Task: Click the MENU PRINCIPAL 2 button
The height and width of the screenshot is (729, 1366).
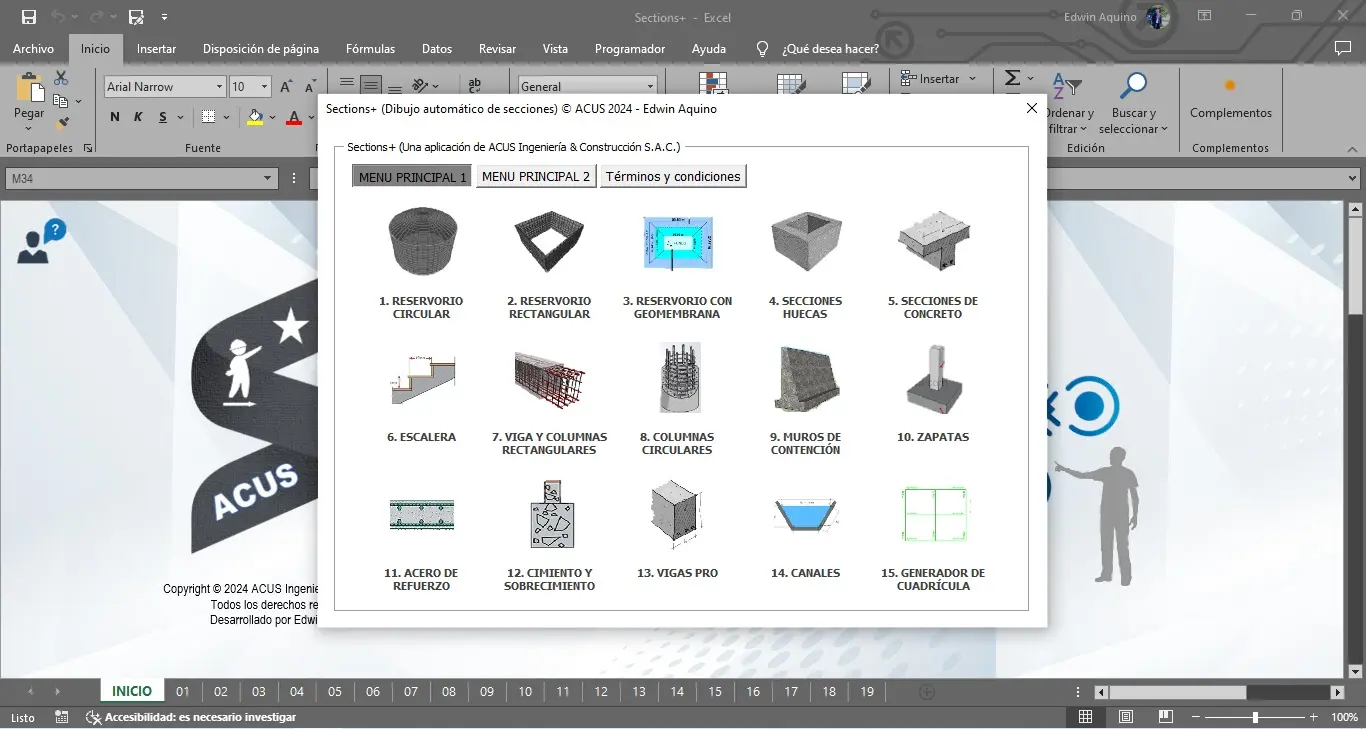Action: (536, 176)
